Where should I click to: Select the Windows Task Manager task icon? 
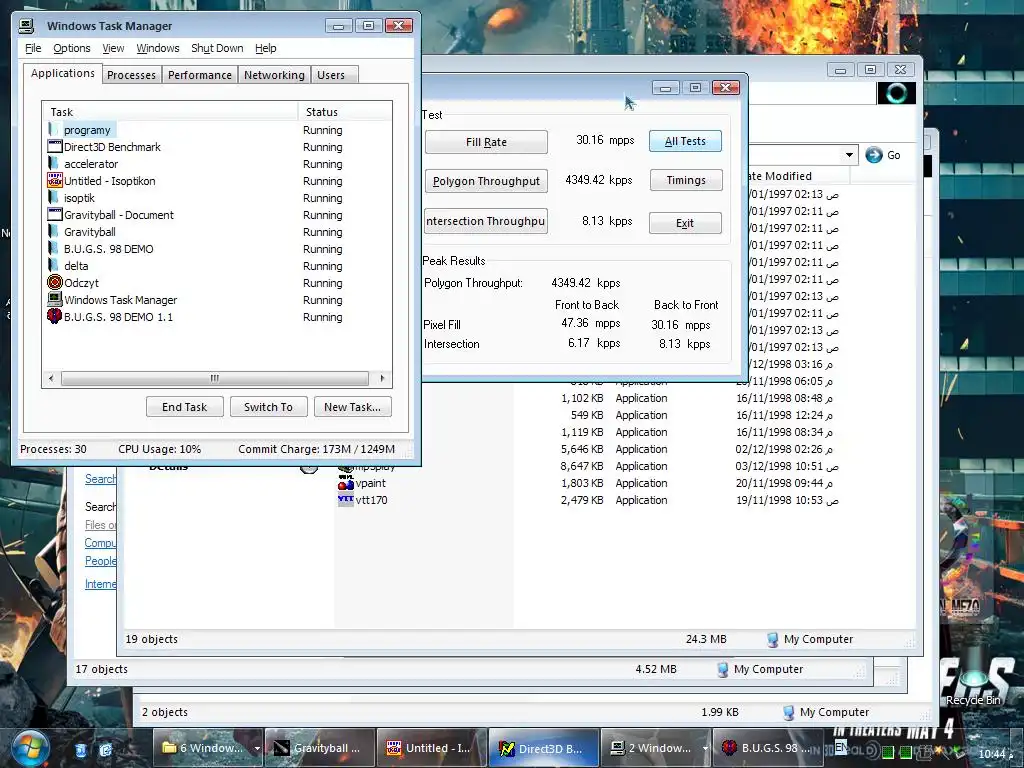click(55, 299)
